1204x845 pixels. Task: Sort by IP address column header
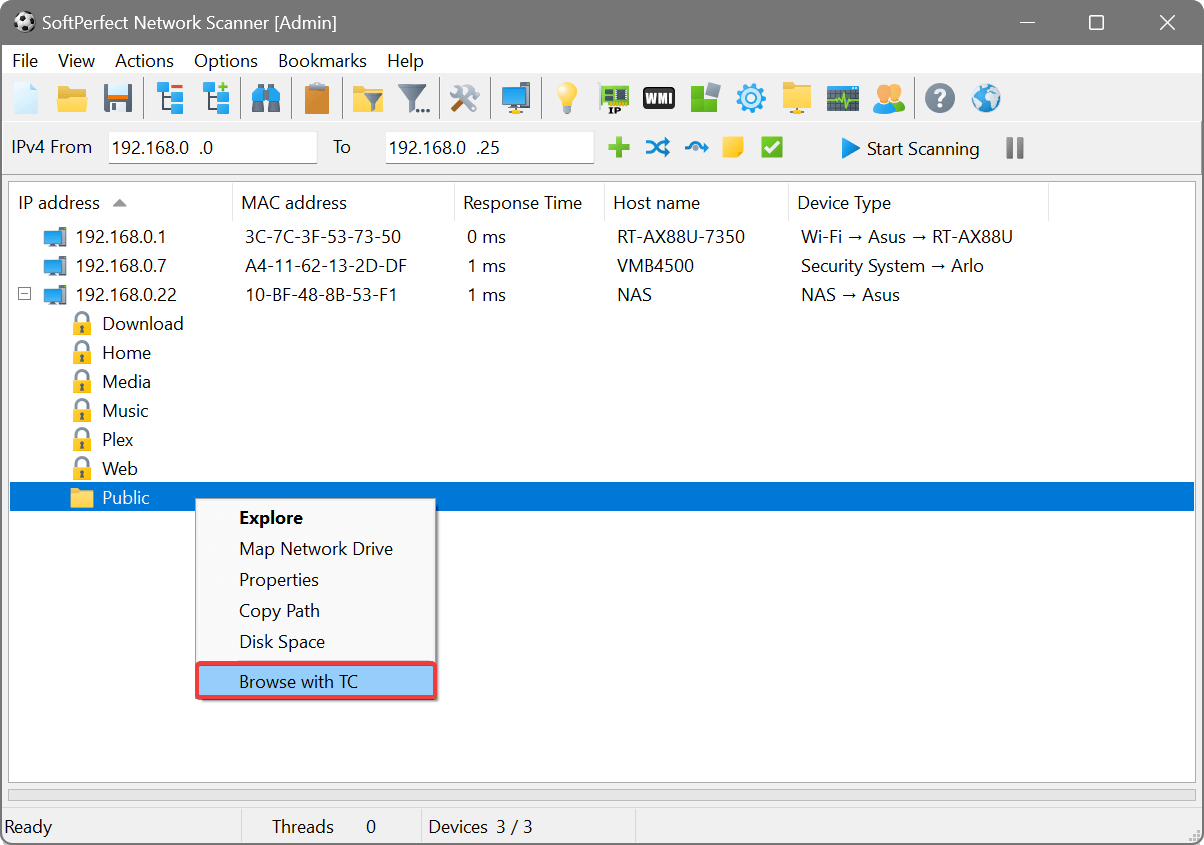tap(120, 203)
